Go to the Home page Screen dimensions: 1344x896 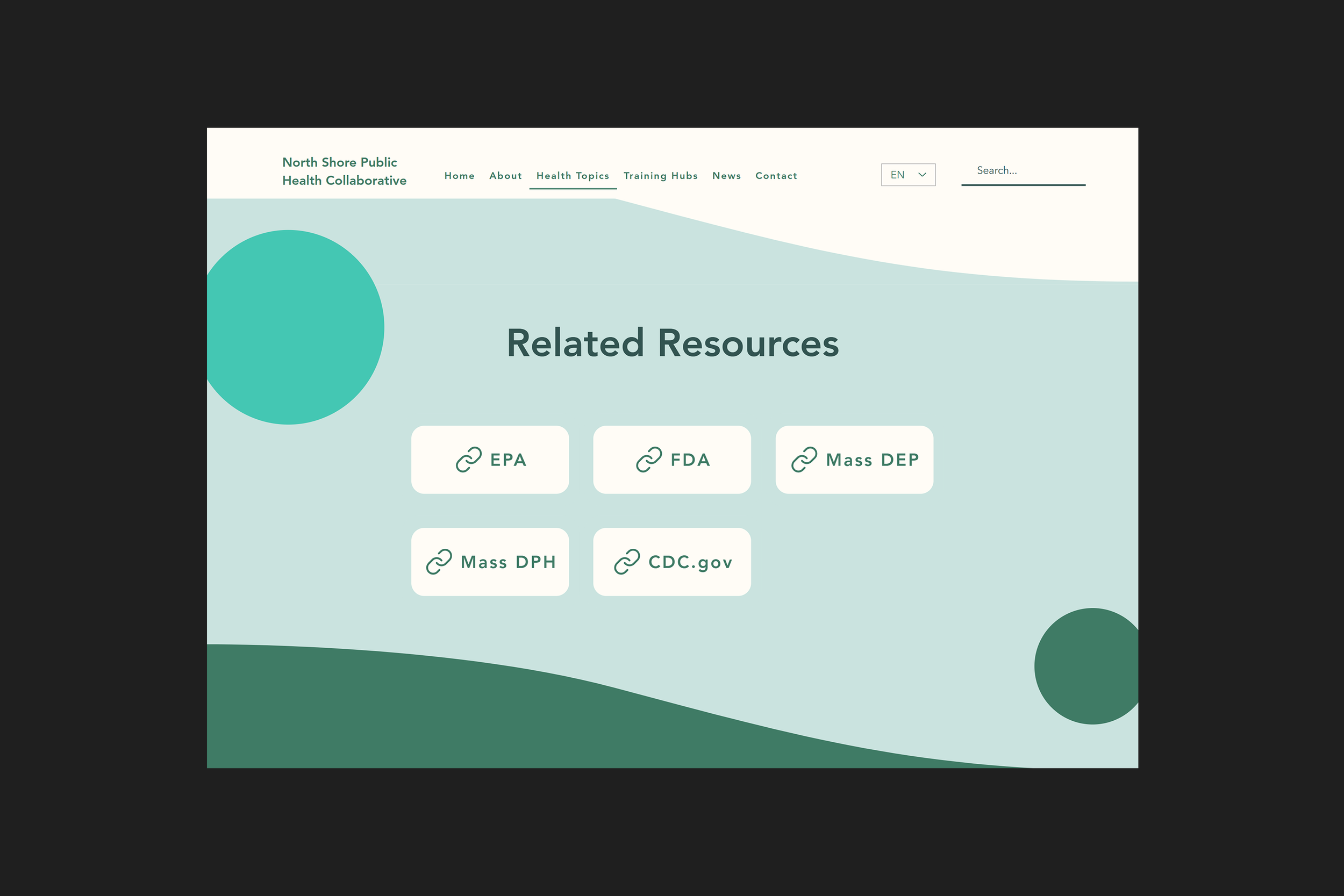[460, 176]
